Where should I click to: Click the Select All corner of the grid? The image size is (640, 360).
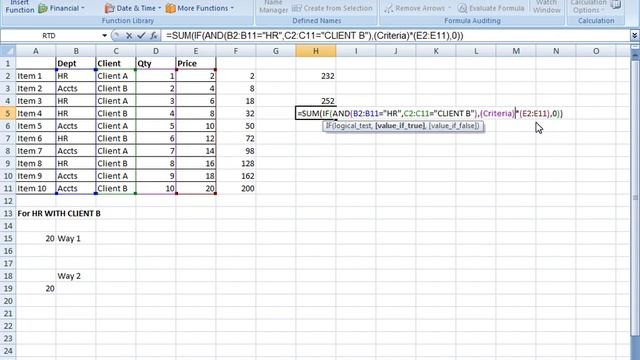[8, 51]
